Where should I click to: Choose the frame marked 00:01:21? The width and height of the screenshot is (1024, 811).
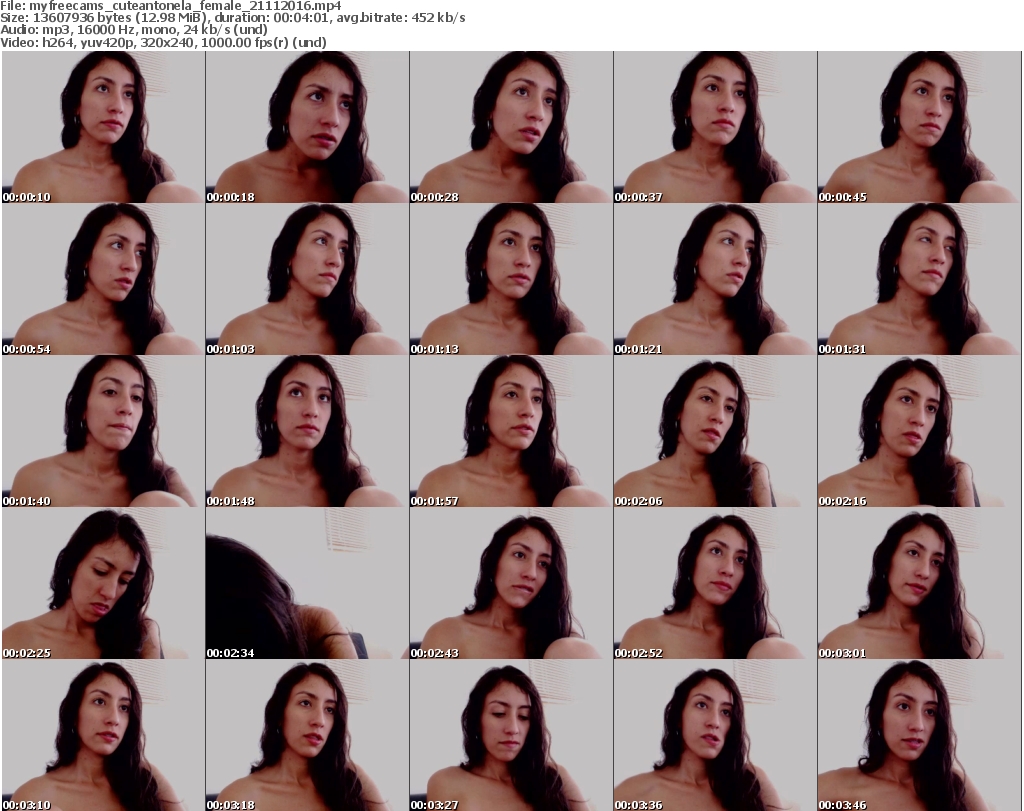pyautogui.click(x=714, y=279)
